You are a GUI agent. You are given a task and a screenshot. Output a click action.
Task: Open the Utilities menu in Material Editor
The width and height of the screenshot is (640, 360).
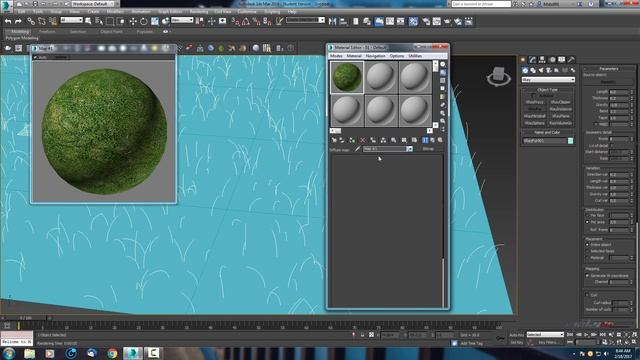[x=415, y=56]
